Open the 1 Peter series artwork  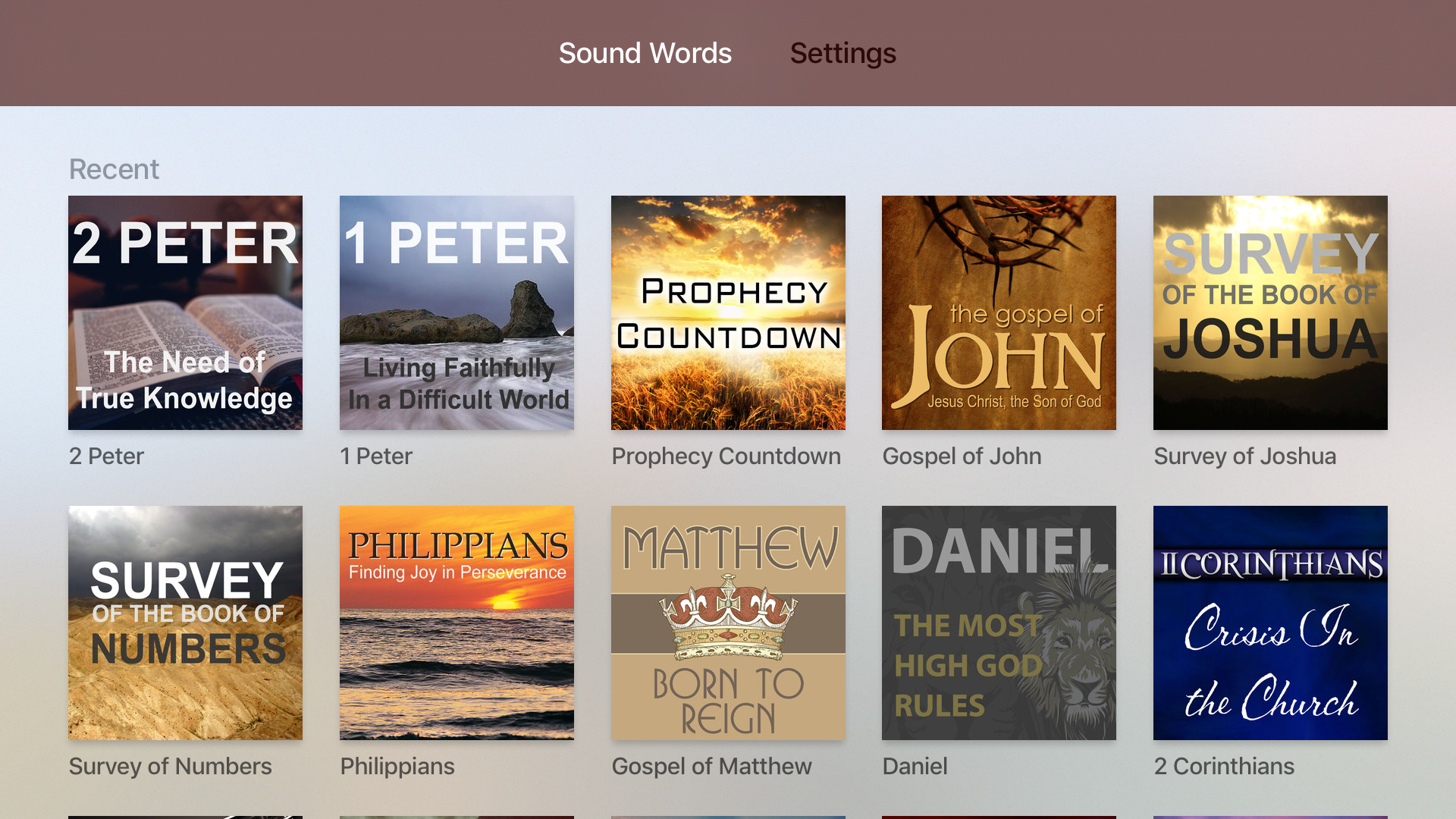(457, 312)
